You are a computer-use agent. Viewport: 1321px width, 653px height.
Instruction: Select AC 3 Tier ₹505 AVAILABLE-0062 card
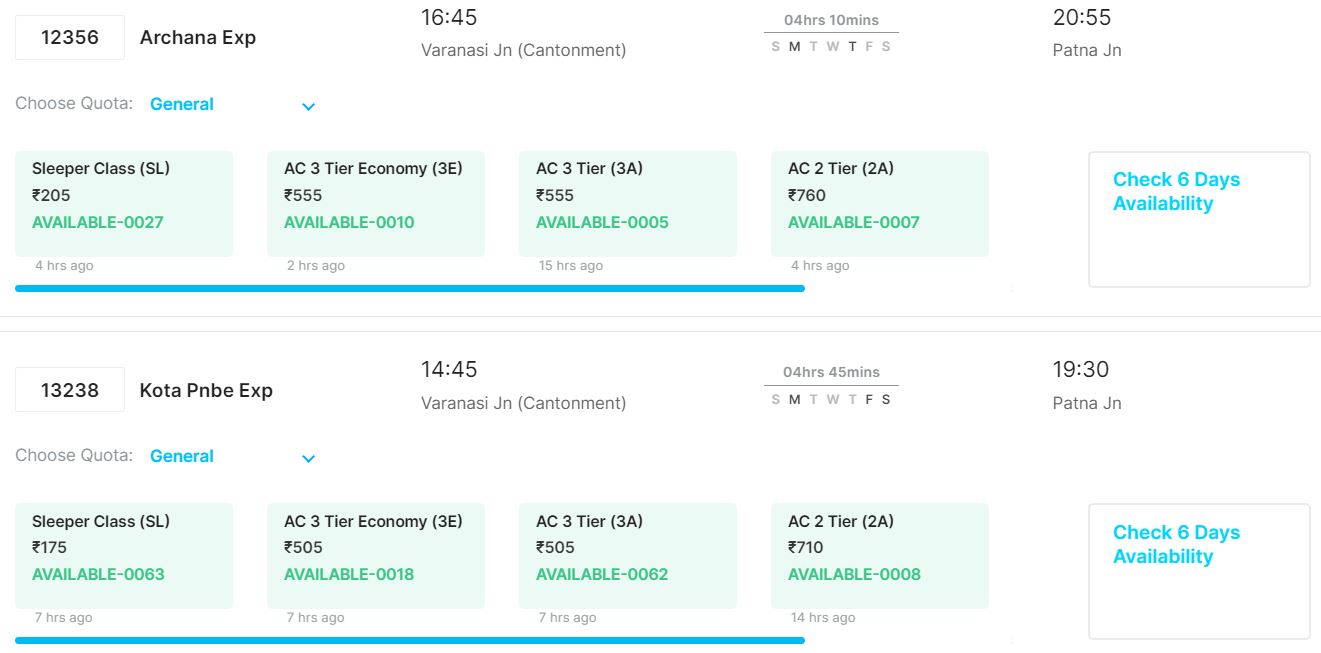(x=628, y=556)
